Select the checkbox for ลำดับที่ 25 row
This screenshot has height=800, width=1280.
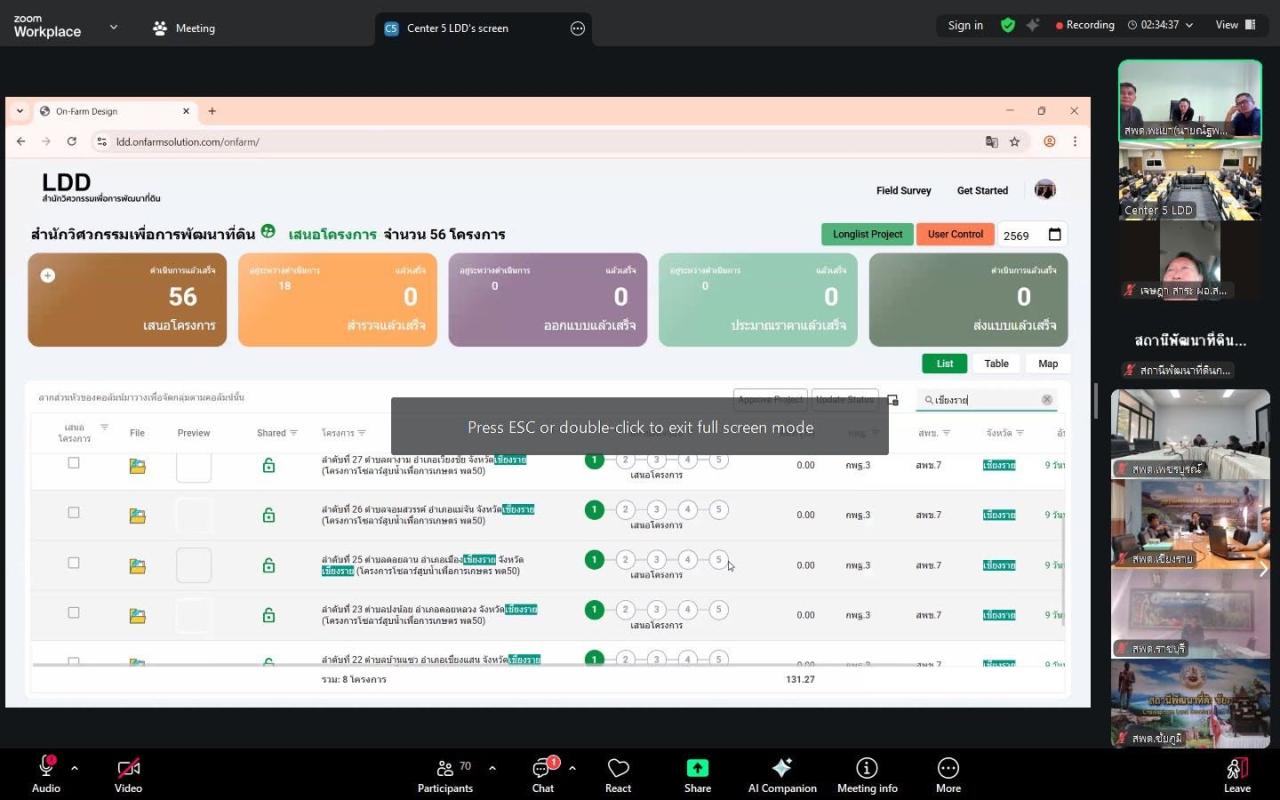tap(73, 563)
